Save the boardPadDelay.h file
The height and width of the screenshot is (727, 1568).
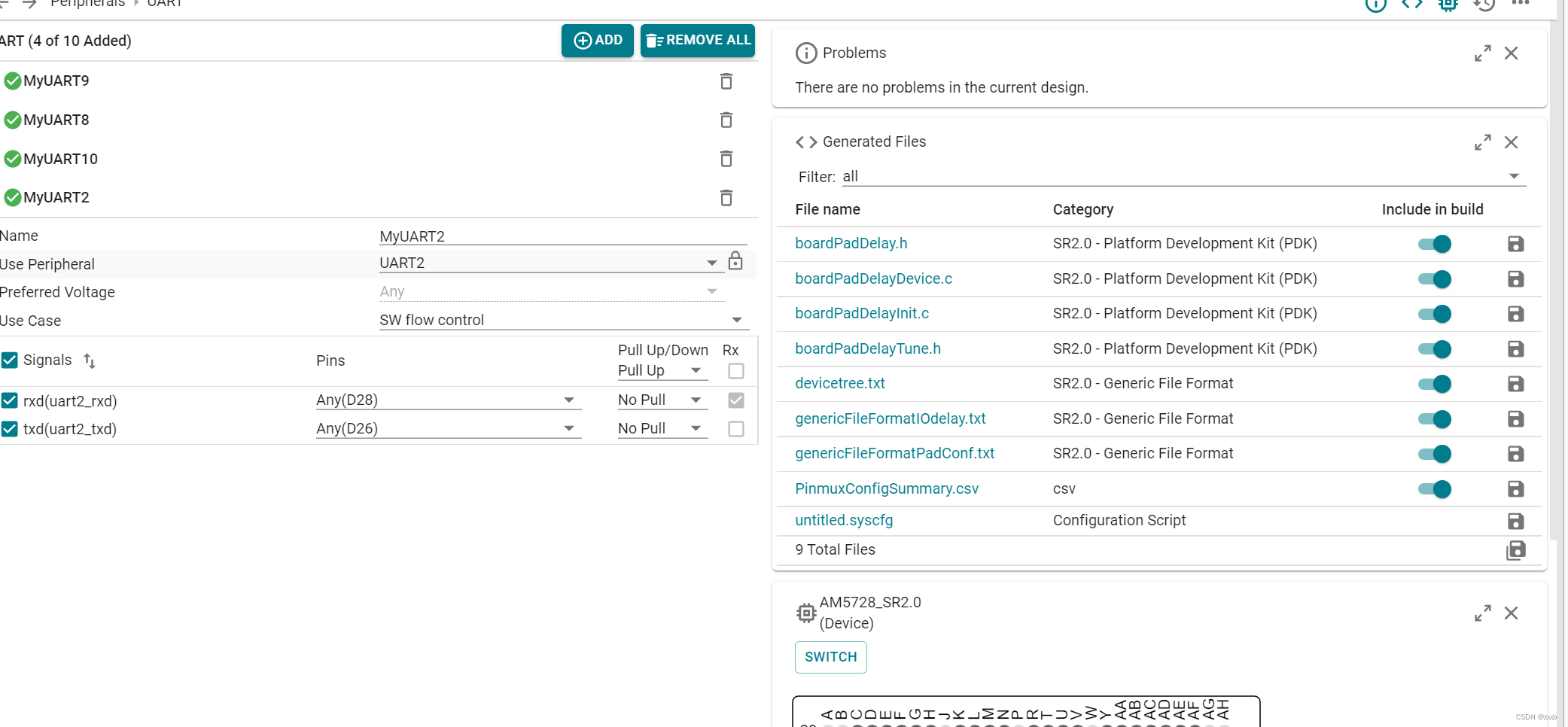(1515, 244)
